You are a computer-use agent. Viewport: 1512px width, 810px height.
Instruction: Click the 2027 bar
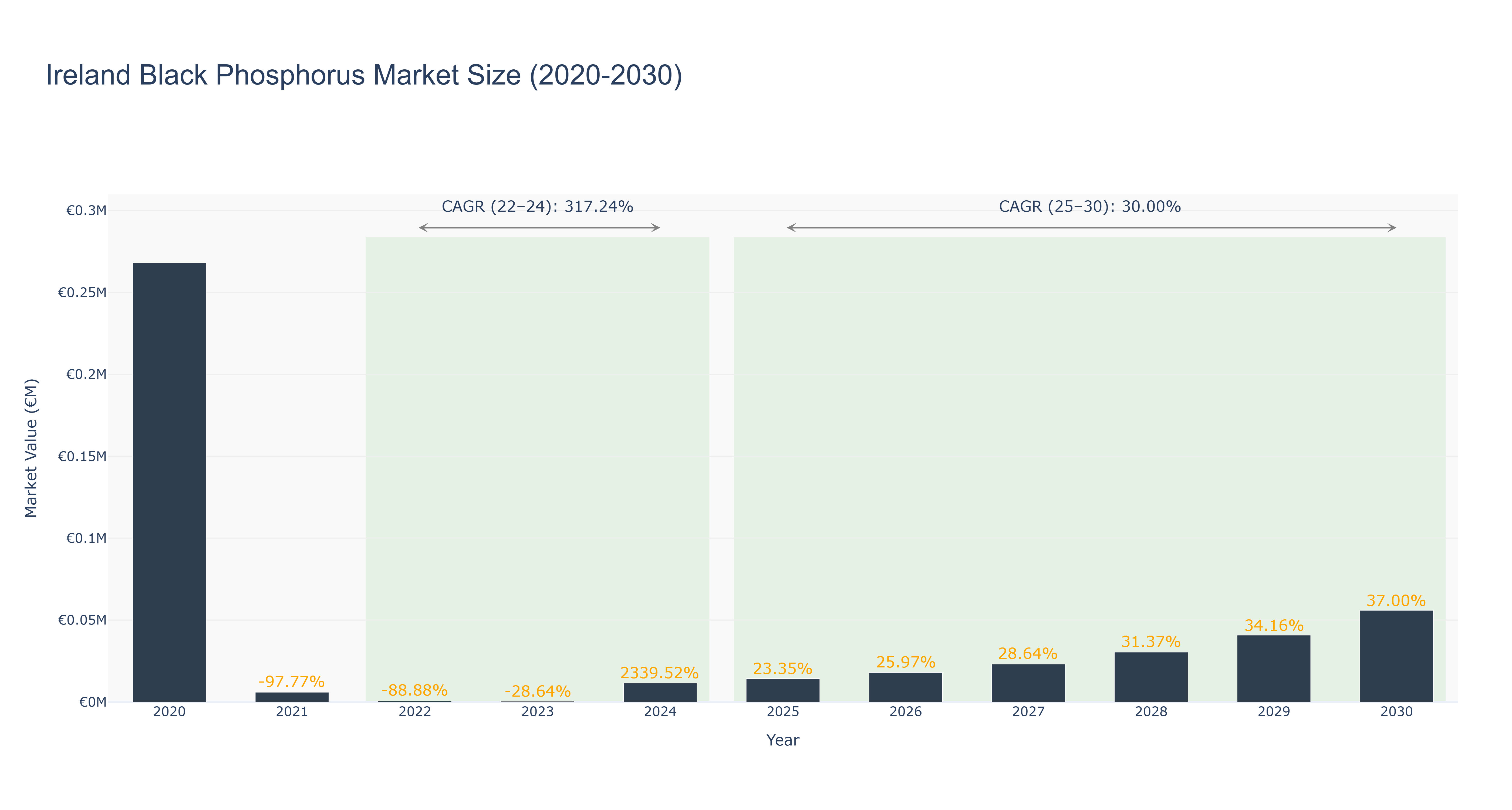click(x=1028, y=683)
